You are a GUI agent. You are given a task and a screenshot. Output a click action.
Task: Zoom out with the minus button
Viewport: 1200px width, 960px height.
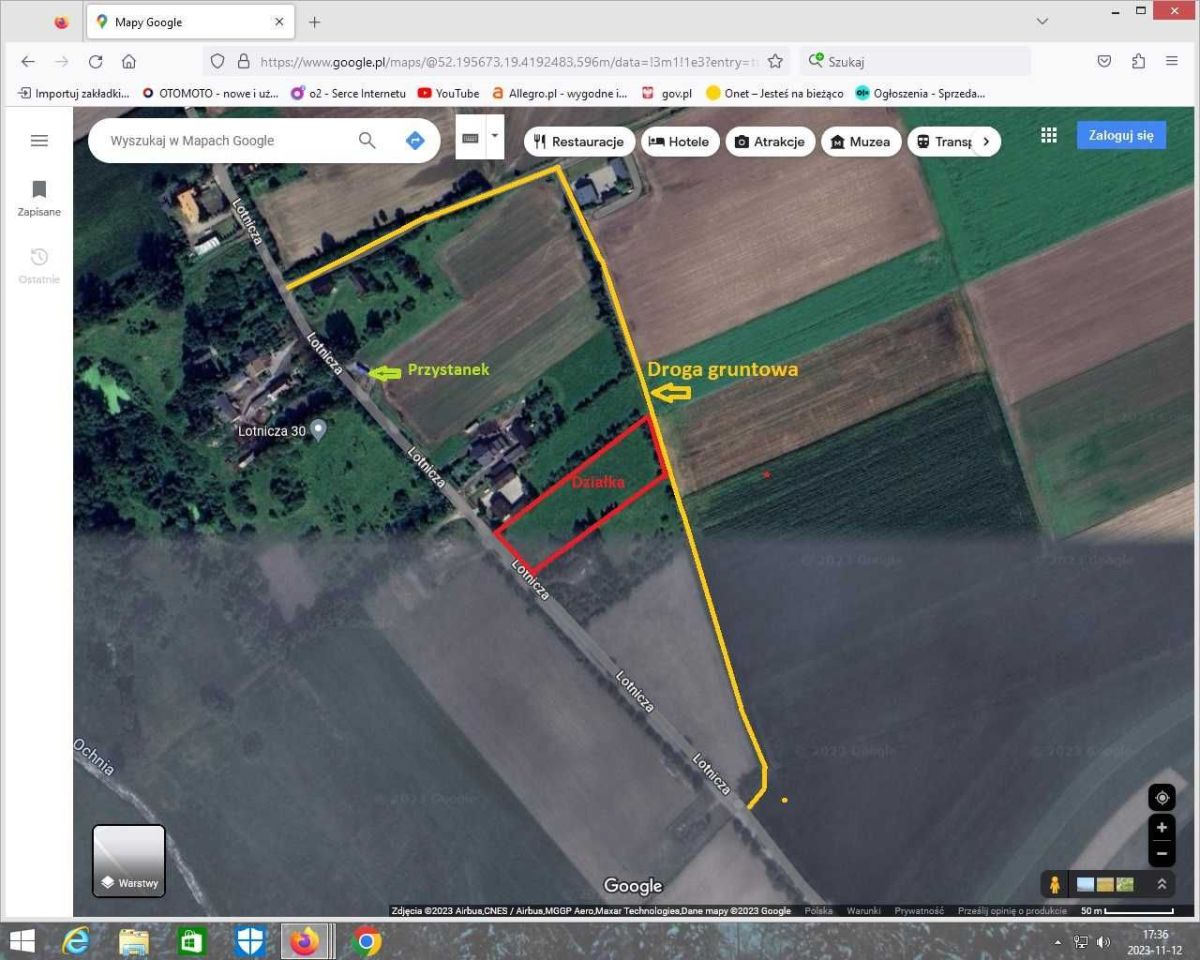[1162, 854]
